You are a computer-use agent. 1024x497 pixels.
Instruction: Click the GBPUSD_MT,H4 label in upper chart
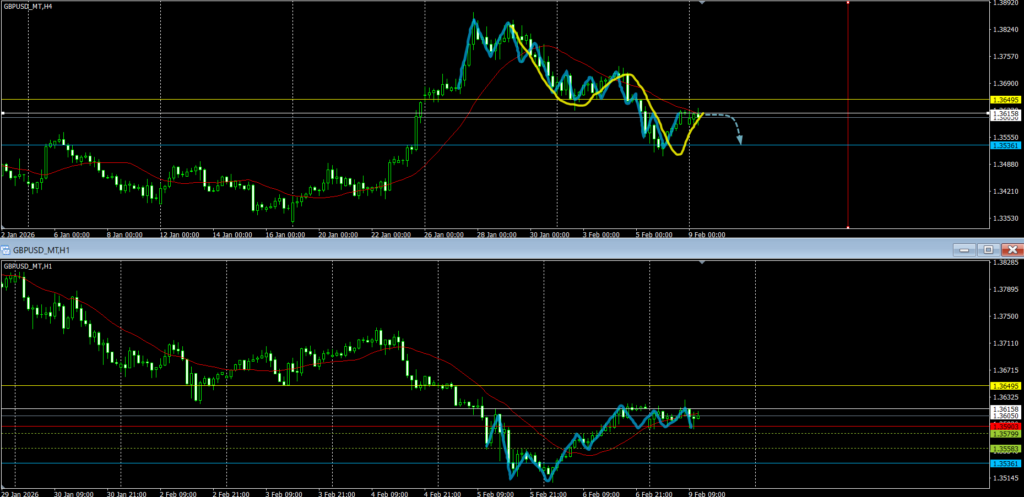[29, 7]
